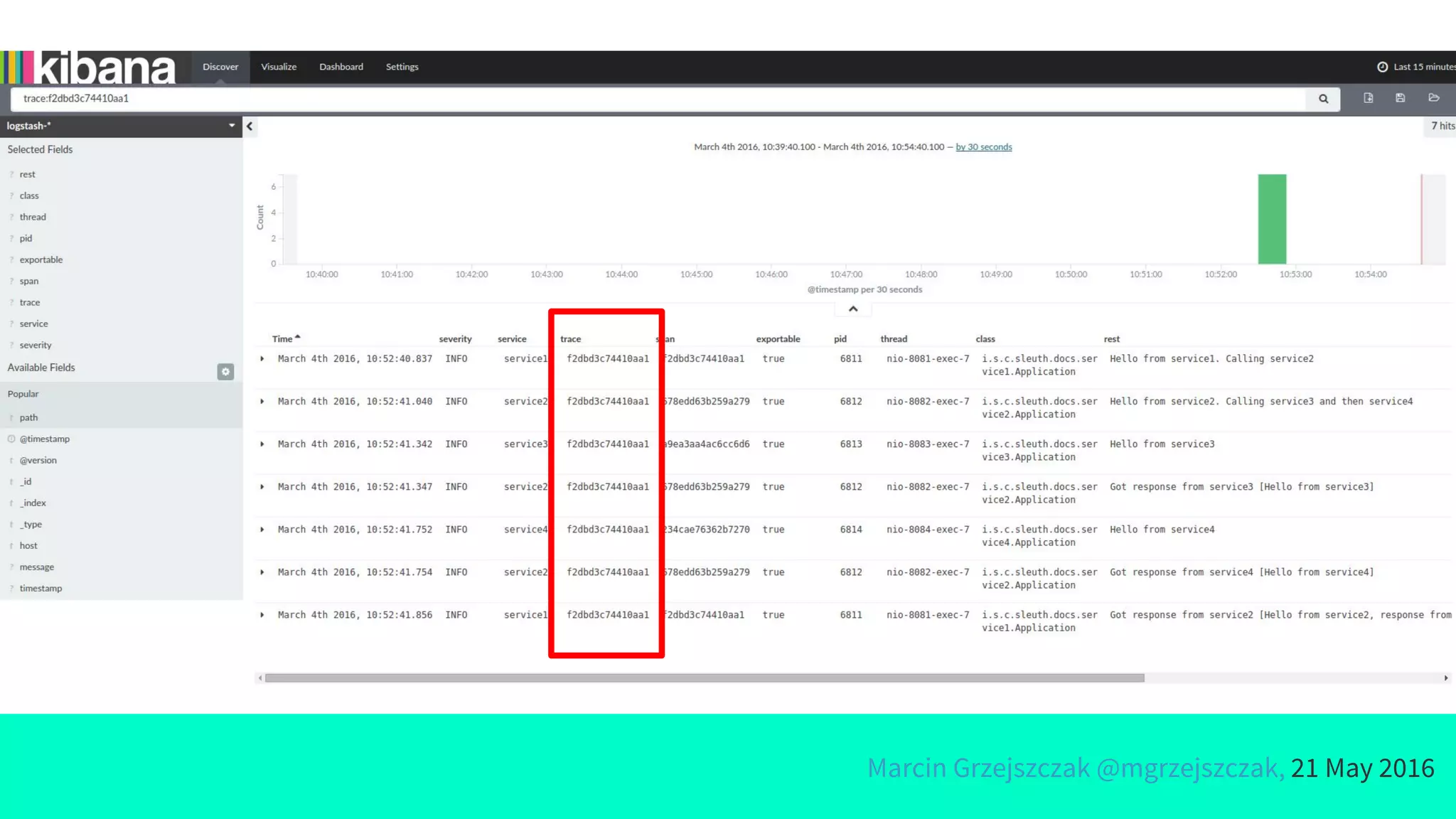Open field settings gear icon

pos(225,372)
